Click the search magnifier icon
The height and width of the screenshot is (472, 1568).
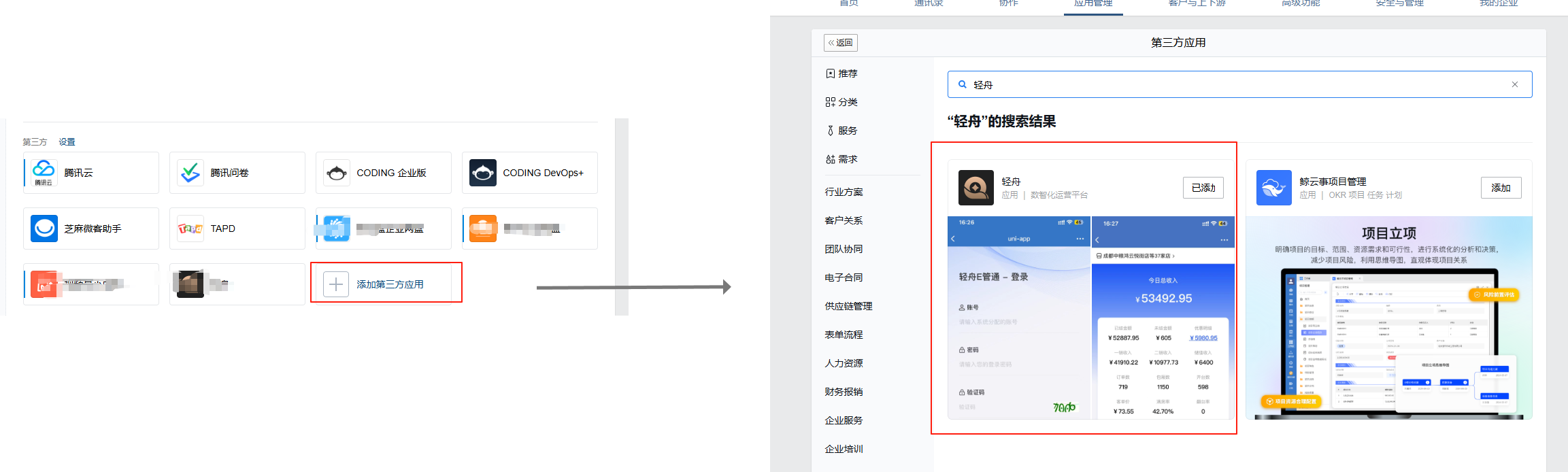(963, 84)
